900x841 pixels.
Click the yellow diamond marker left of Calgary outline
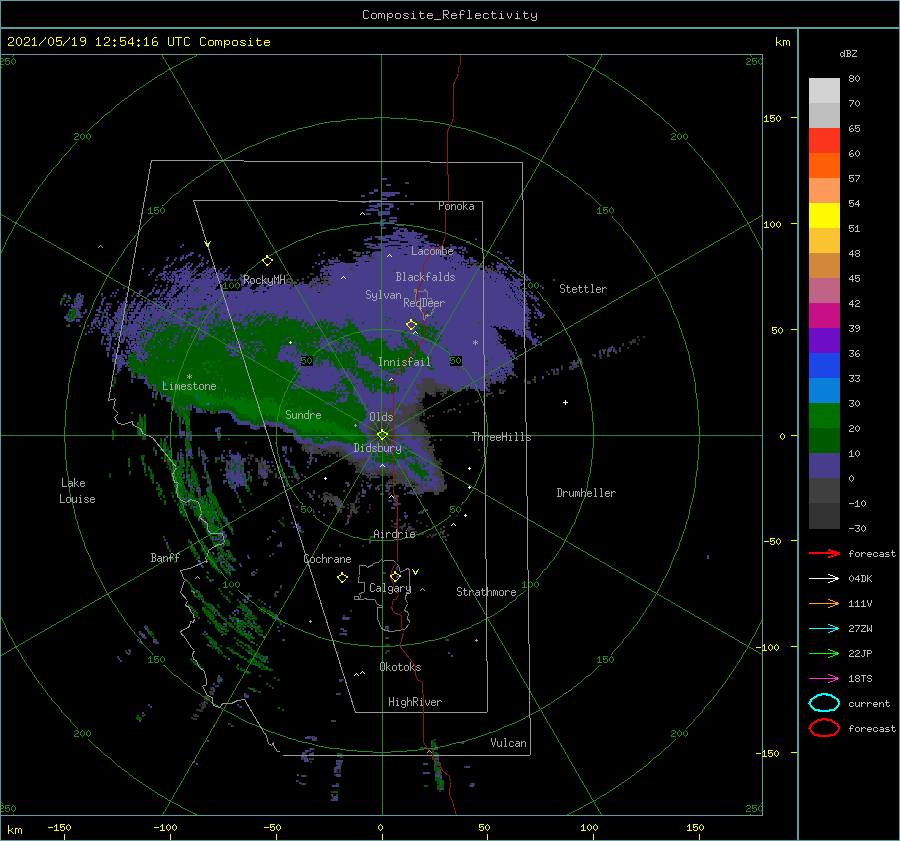[342, 578]
